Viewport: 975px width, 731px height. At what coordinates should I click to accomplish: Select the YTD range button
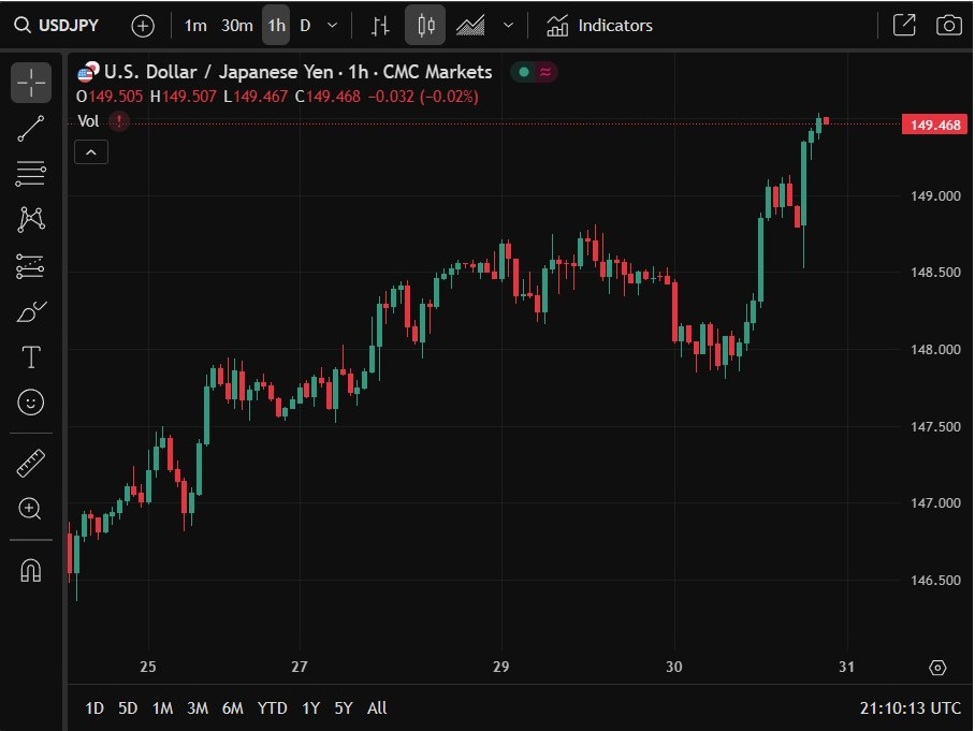click(271, 708)
